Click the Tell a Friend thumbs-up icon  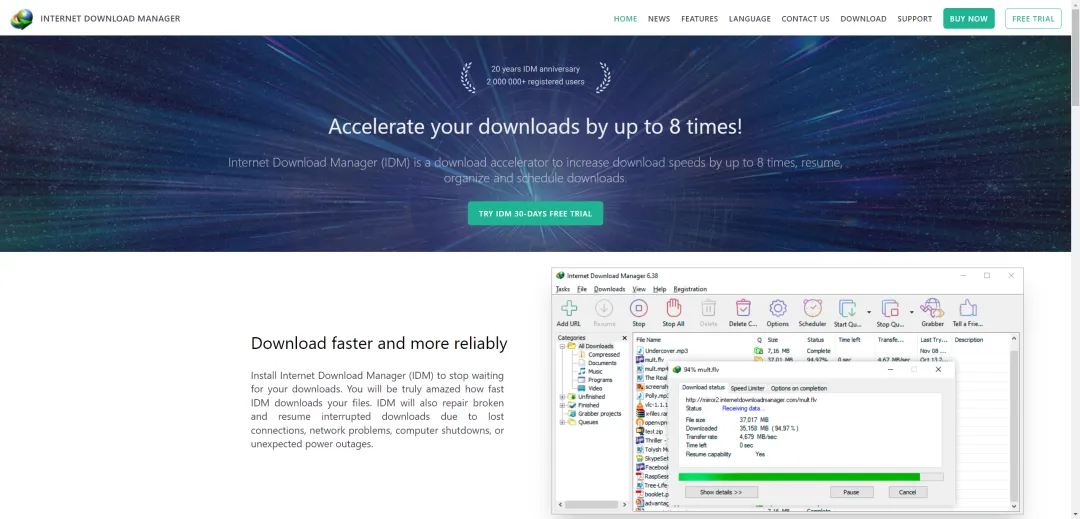[967, 309]
